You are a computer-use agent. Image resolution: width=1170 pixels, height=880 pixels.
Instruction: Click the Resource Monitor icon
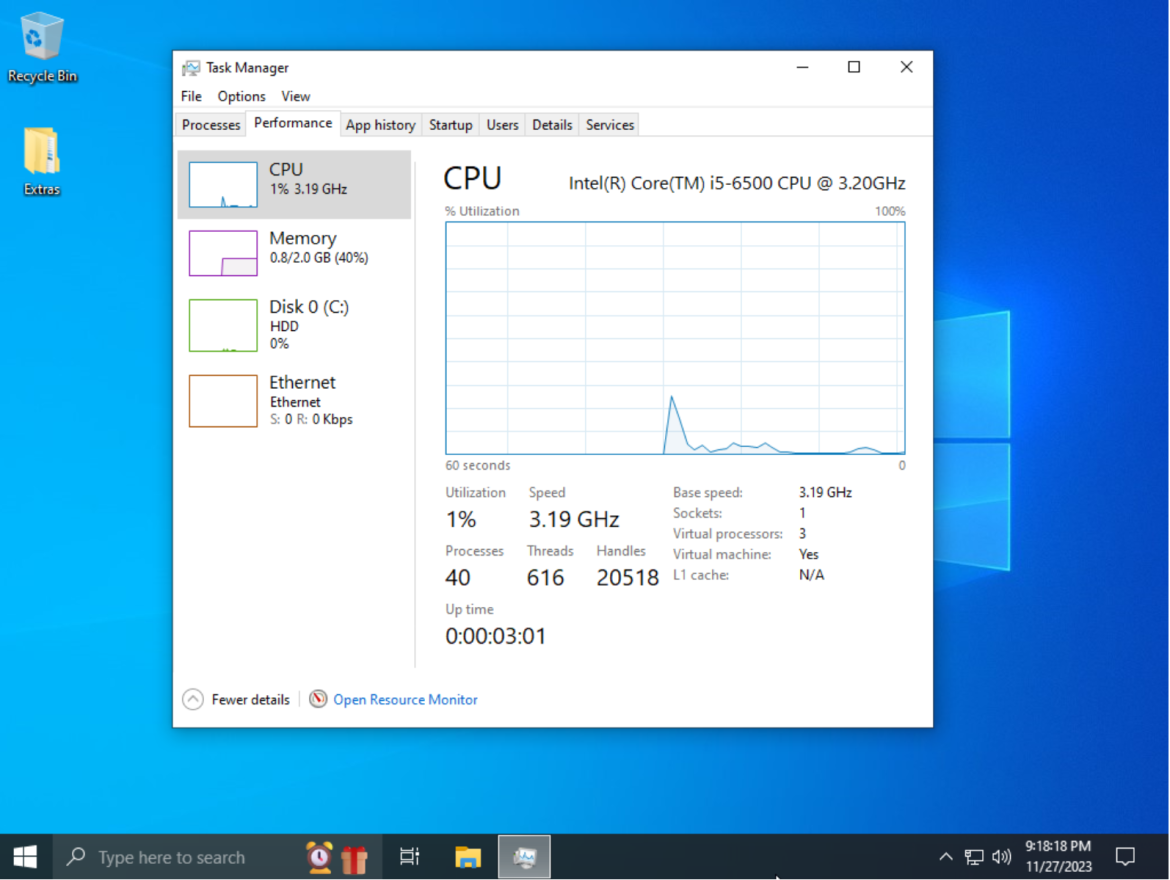coord(318,699)
